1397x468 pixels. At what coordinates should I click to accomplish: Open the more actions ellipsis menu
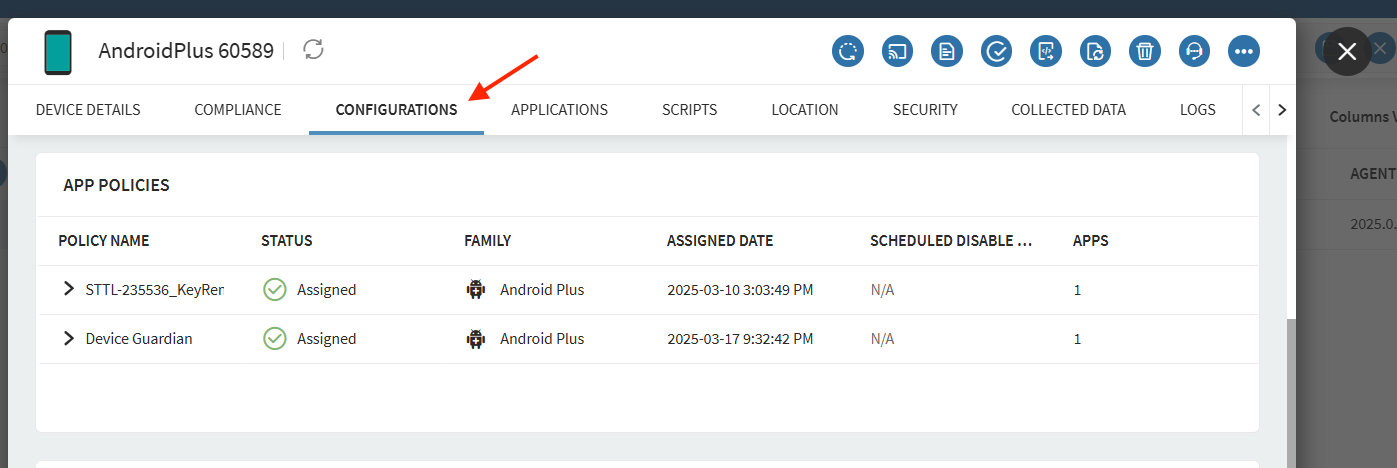[1244, 51]
